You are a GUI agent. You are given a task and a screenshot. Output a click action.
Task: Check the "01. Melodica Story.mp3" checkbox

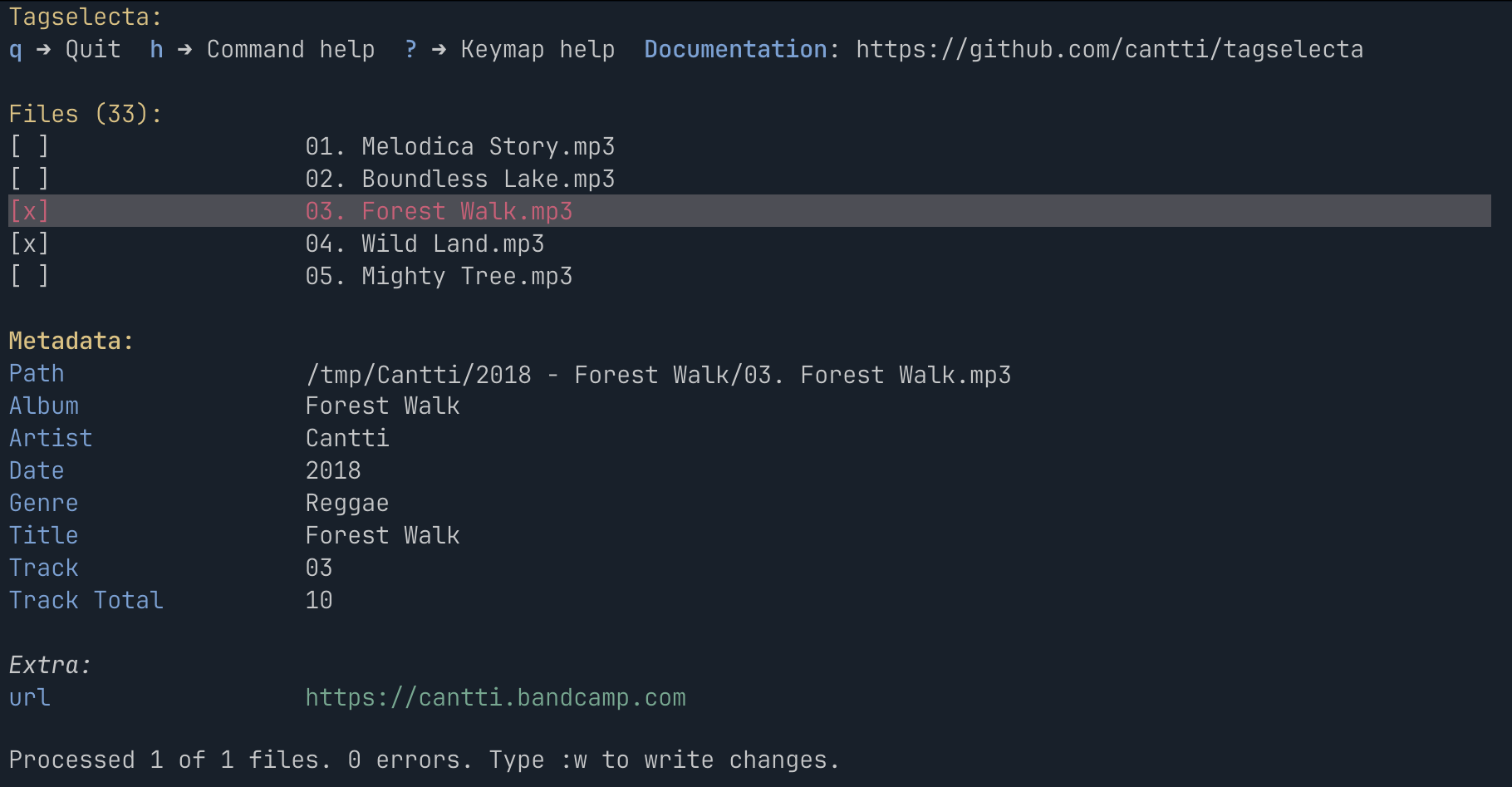coord(29,146)
